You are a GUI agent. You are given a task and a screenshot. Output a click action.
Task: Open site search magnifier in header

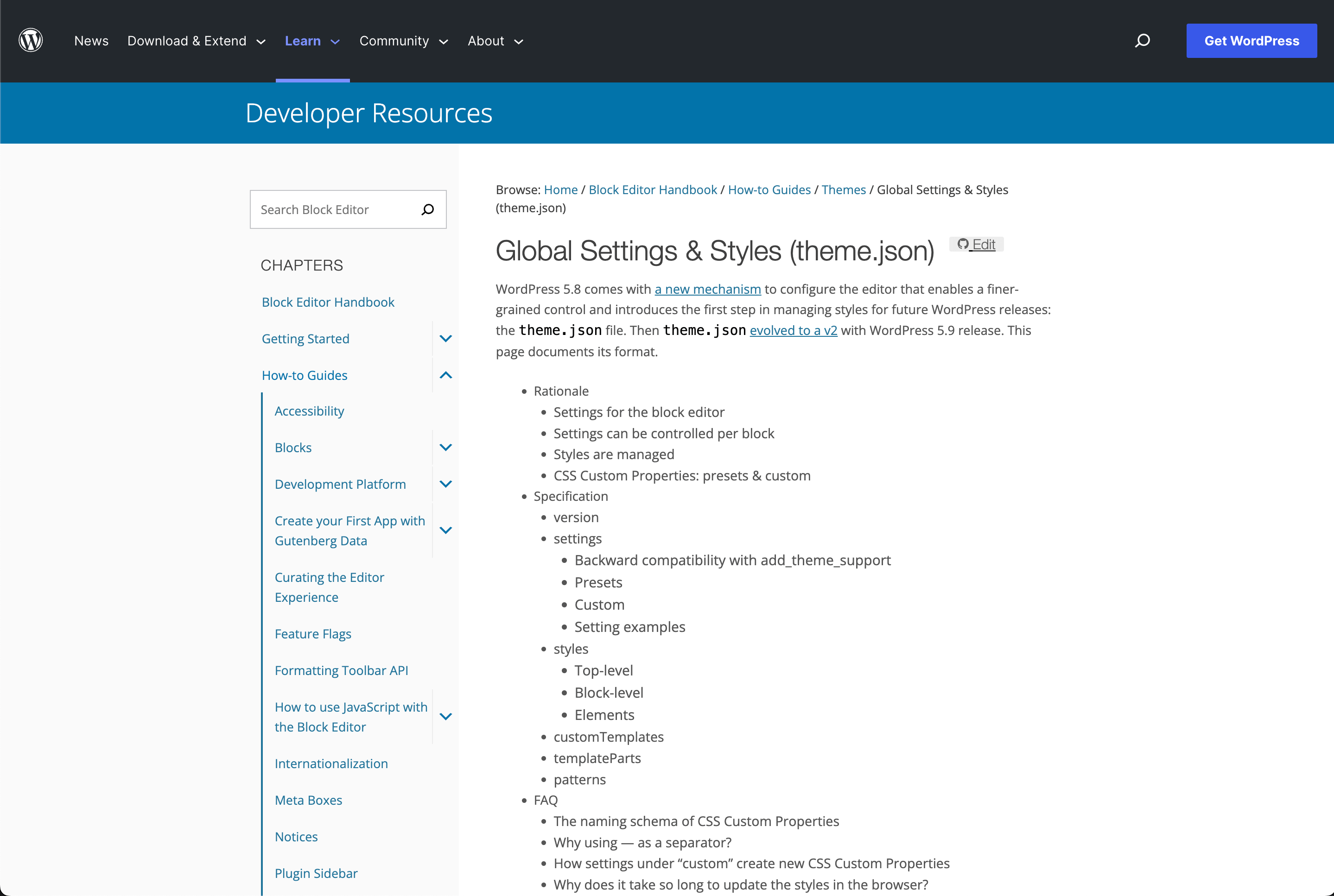pos(1142,41)
